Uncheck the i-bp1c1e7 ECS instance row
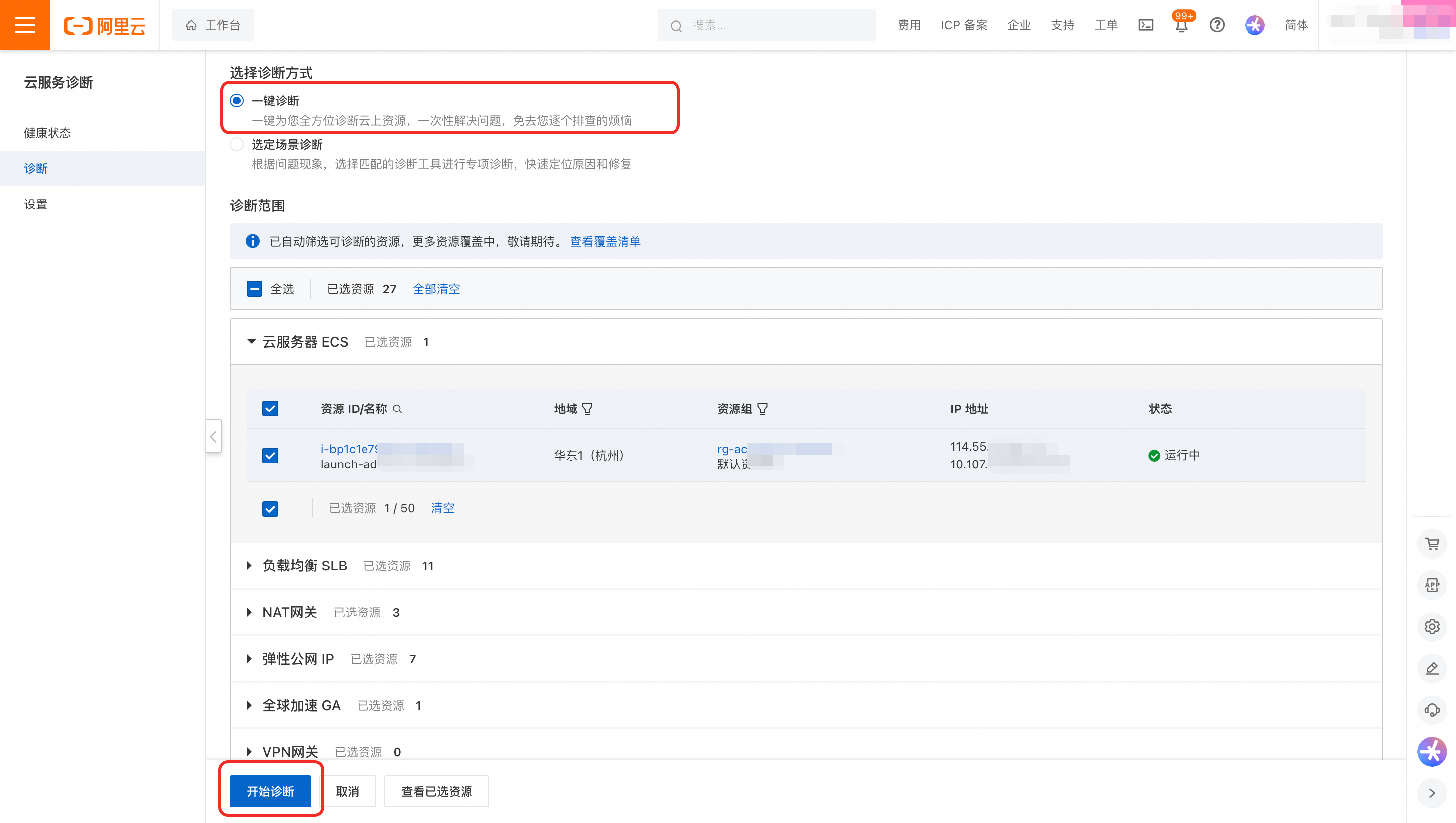The height and width of the screenshot is (823, 1456). coord(270,455)
